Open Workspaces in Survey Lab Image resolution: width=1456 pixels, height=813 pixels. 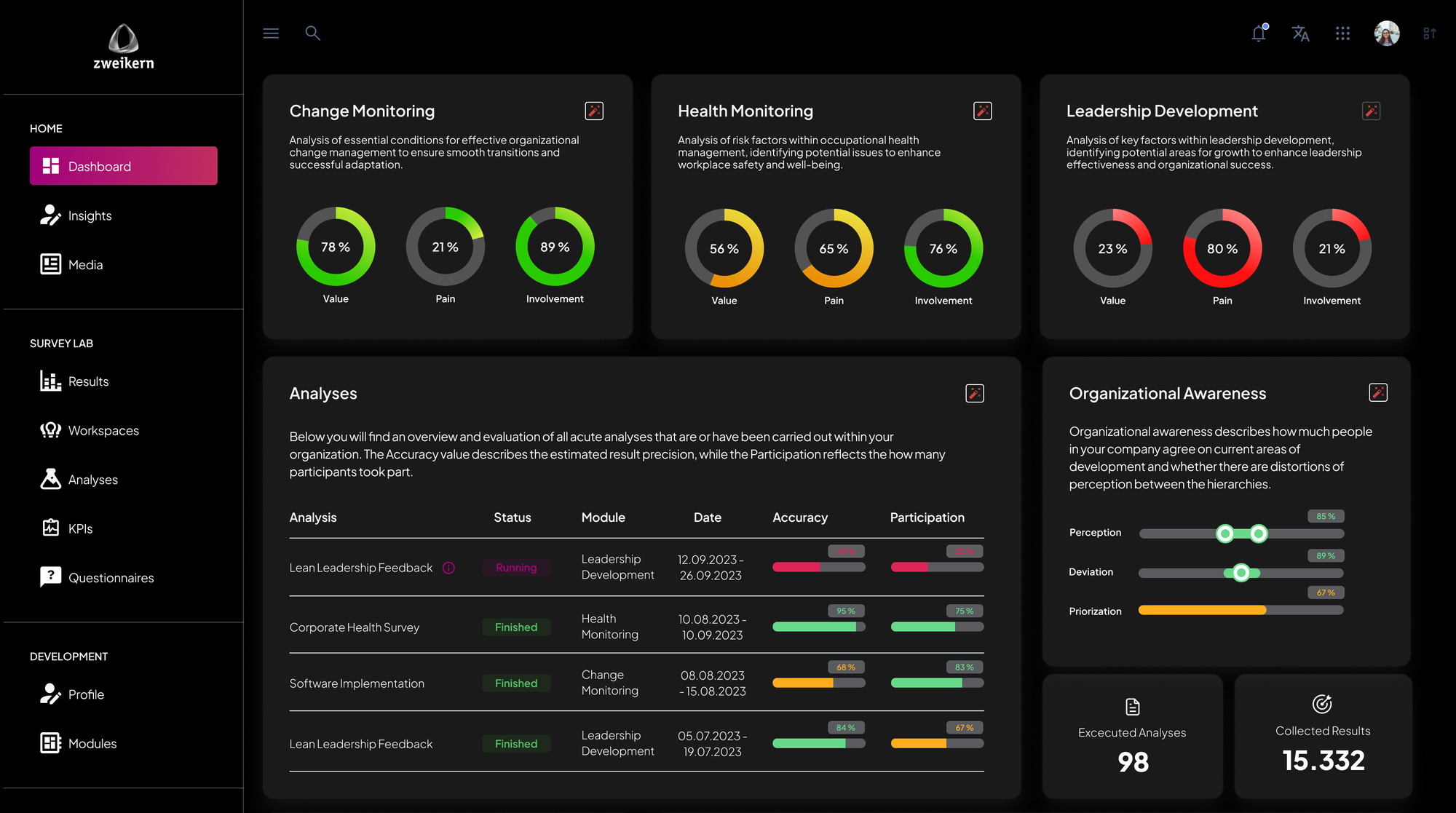point(103,431)
